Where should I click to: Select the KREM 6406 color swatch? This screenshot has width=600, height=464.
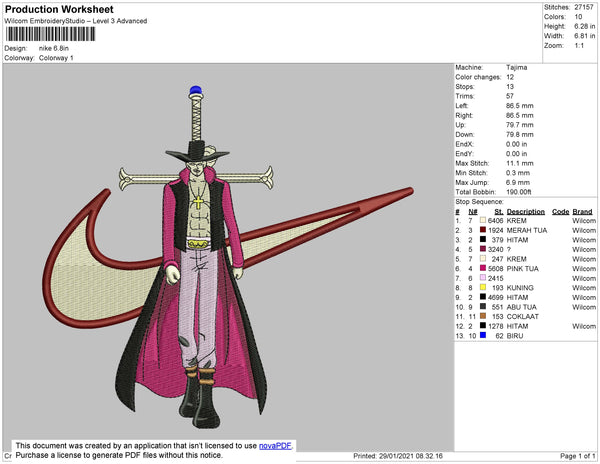483,220
